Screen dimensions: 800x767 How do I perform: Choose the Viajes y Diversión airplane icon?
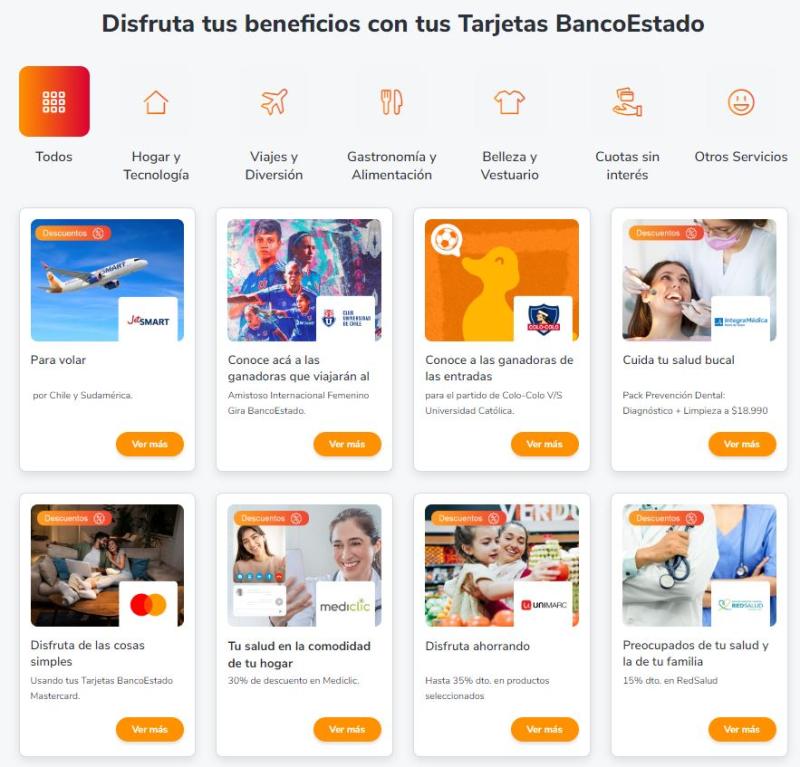[274, 102]
